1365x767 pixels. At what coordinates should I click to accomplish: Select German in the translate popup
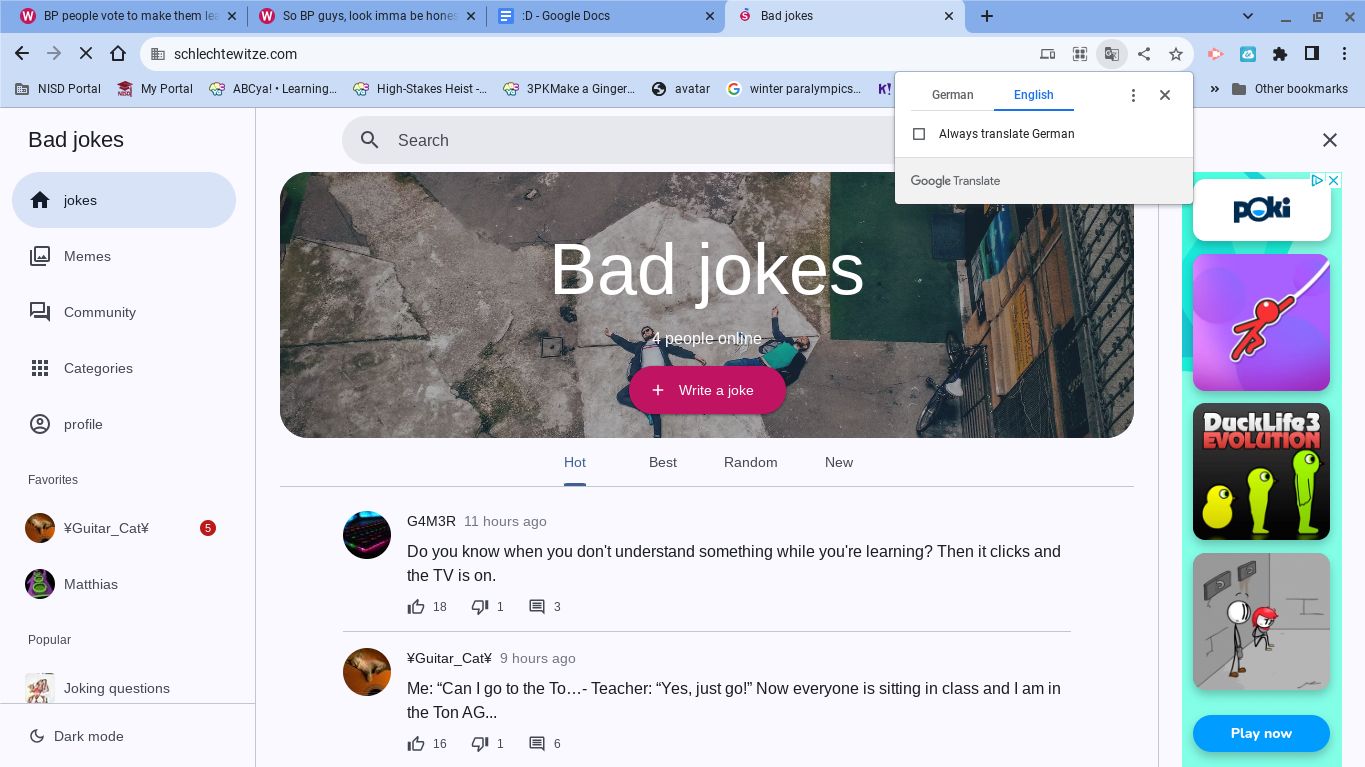click(952, 95)
